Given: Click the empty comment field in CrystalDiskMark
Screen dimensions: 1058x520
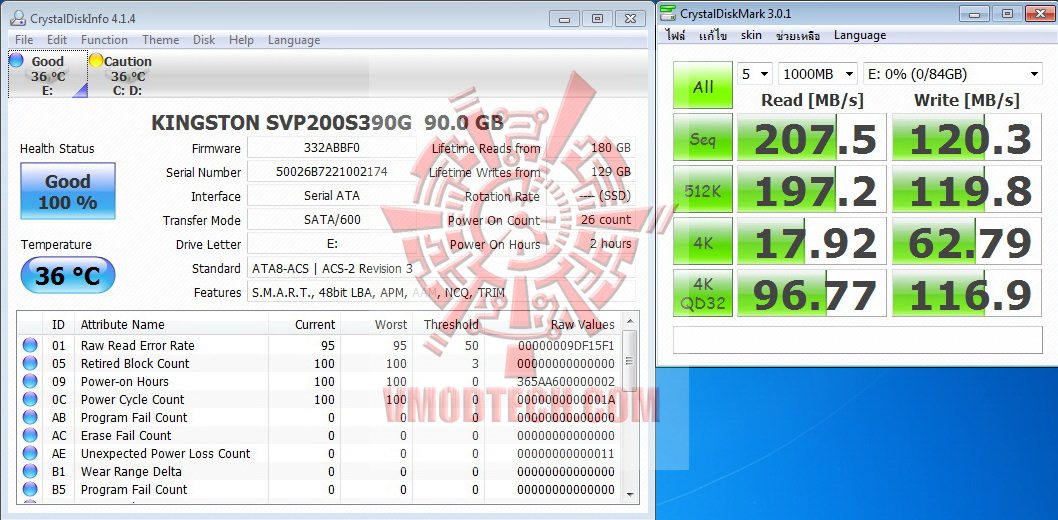Looking at the screenshot, I should [x=858, y=339].
